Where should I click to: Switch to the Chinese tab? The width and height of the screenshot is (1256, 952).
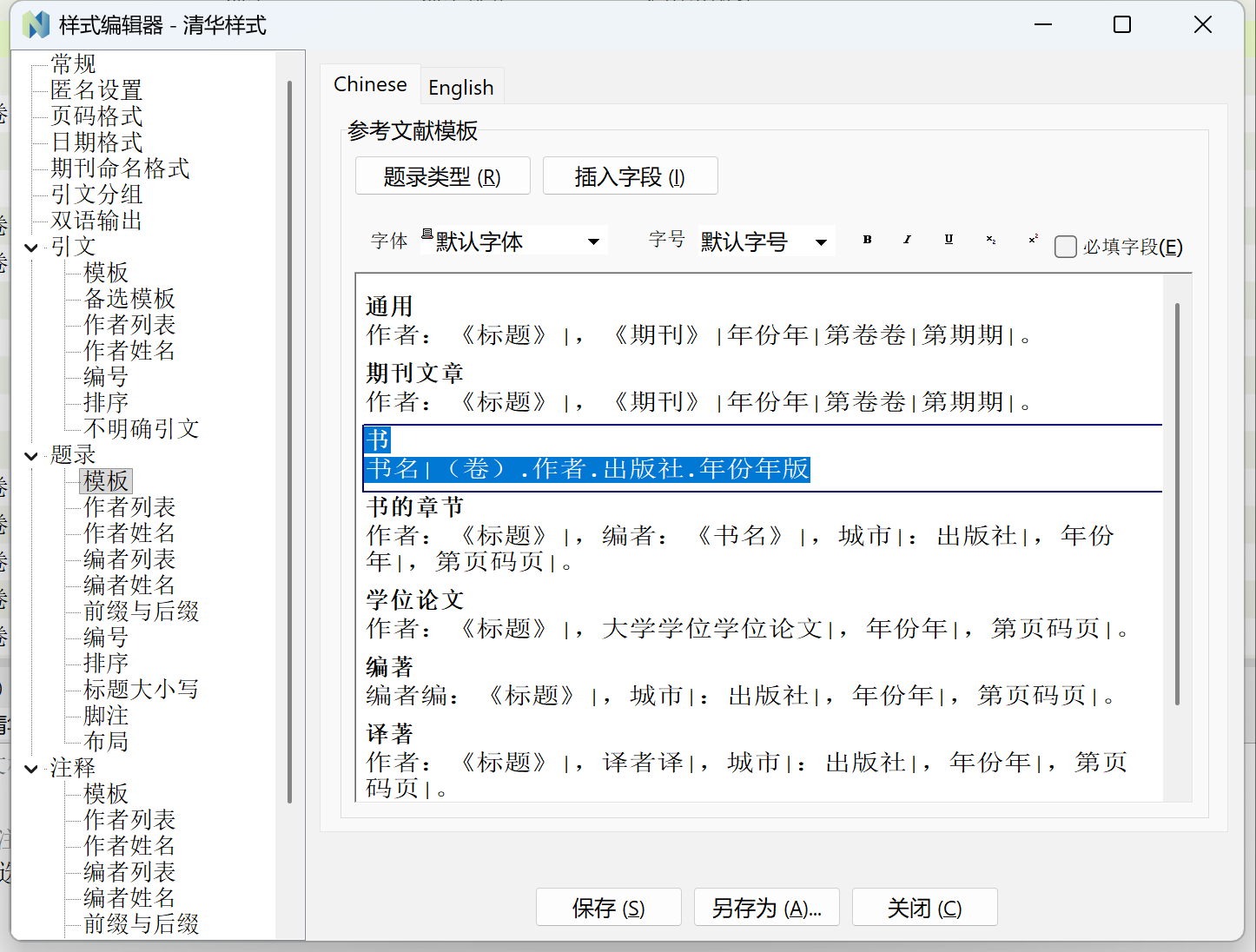[x=371, y=84]
